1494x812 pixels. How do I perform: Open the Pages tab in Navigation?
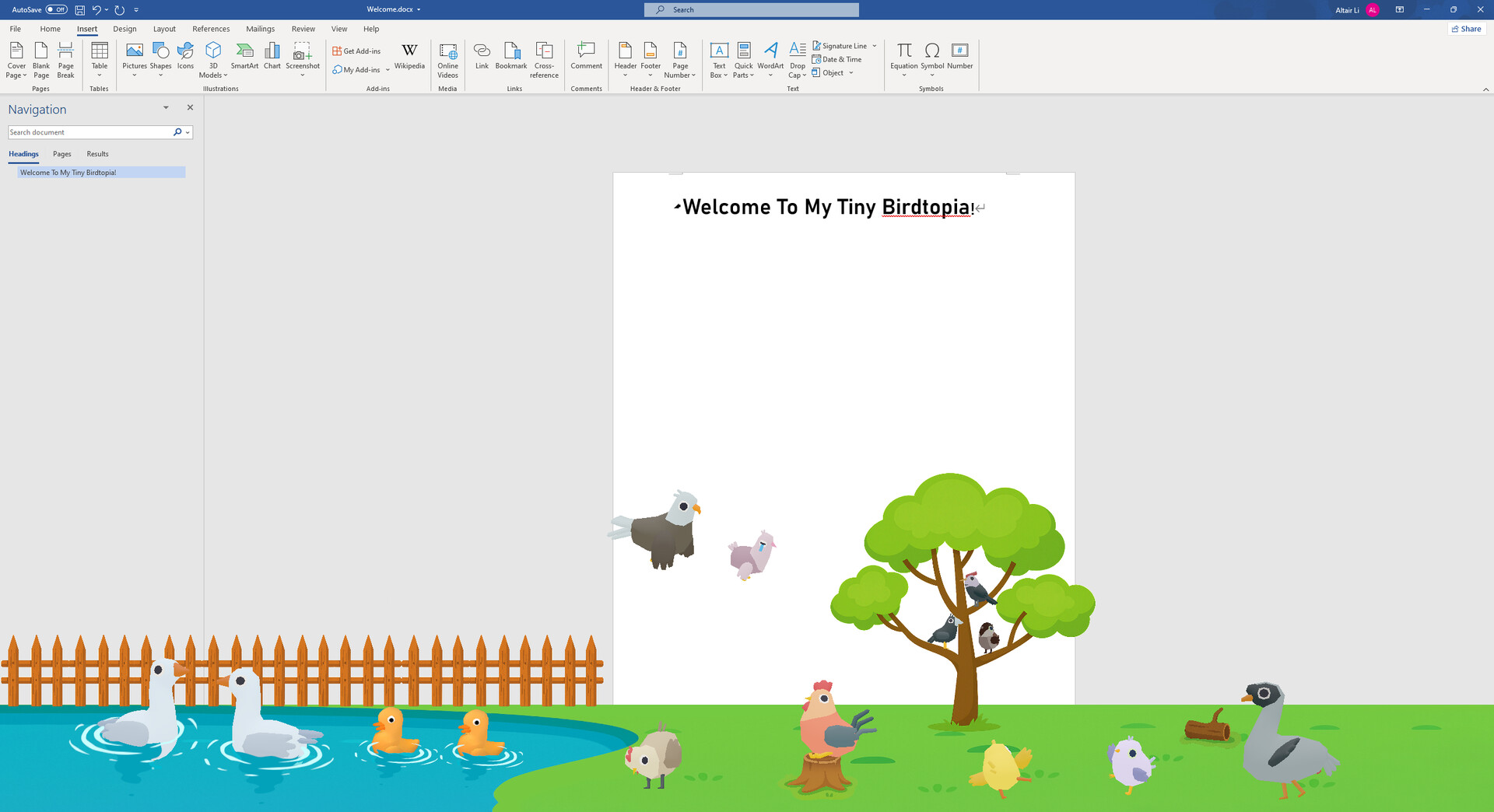point(62,154)
